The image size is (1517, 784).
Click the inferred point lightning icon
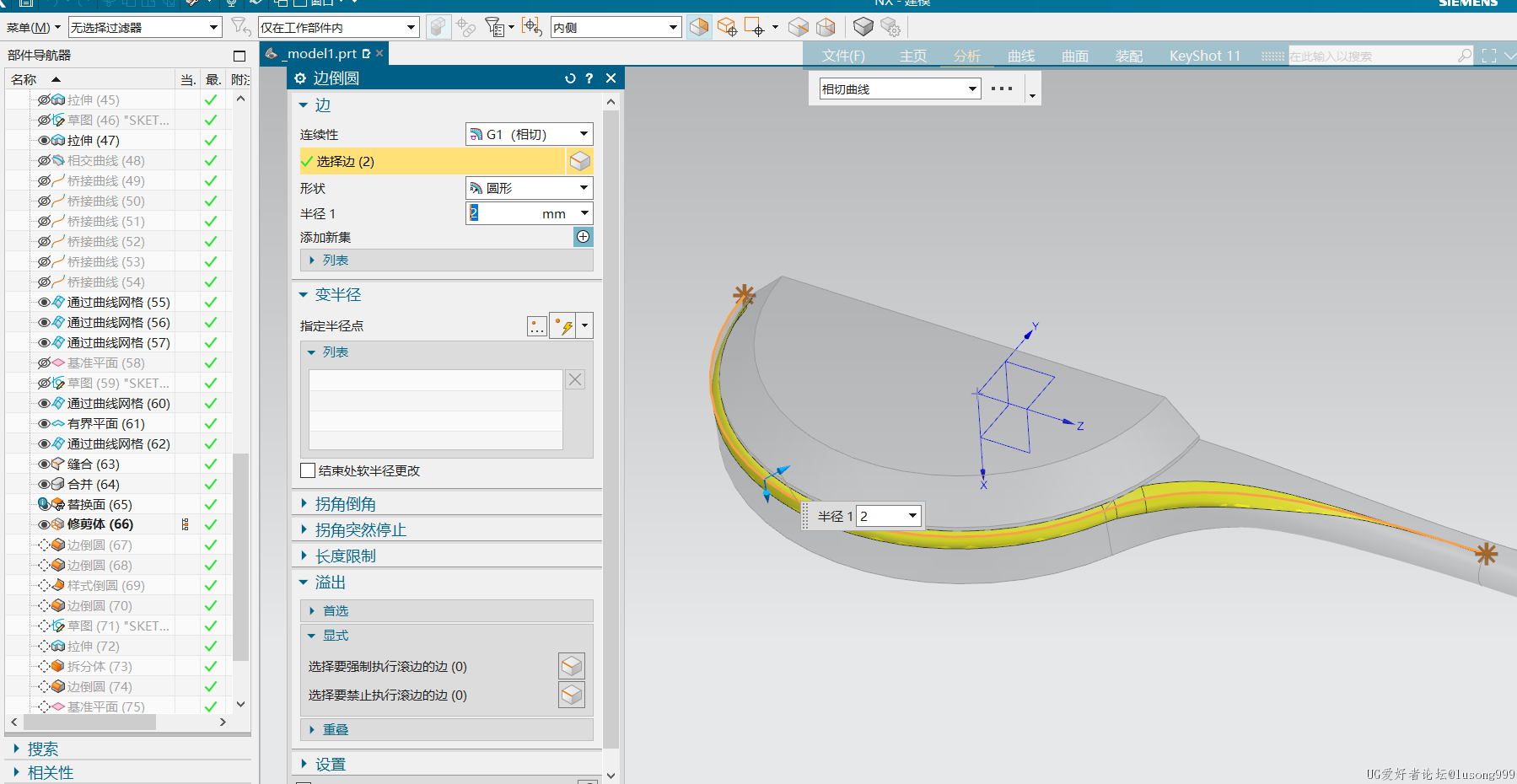[562, 326]
